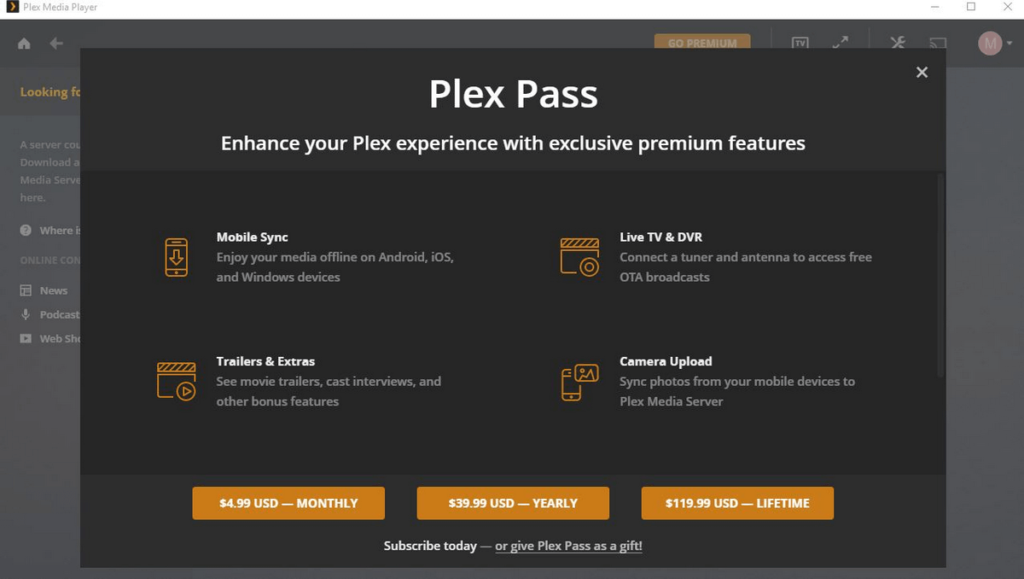Open Web Shows in the sidebar

click(58, 339)
